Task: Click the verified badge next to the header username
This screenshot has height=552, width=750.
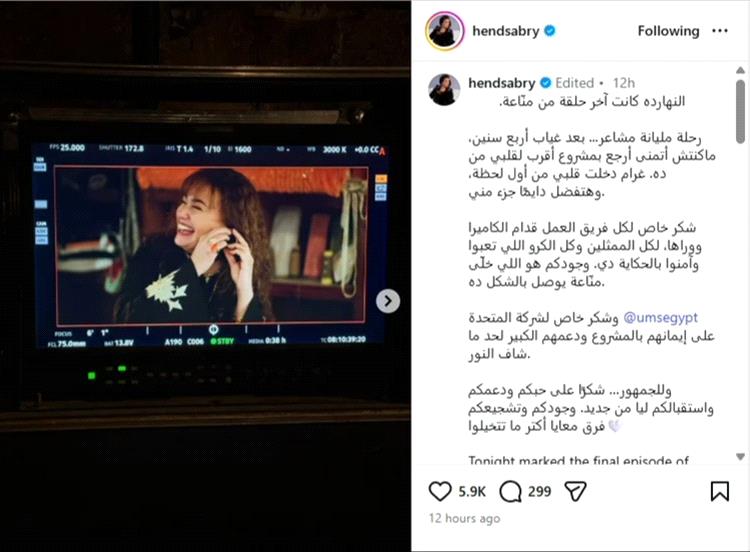Action: (x=550, y=31)
